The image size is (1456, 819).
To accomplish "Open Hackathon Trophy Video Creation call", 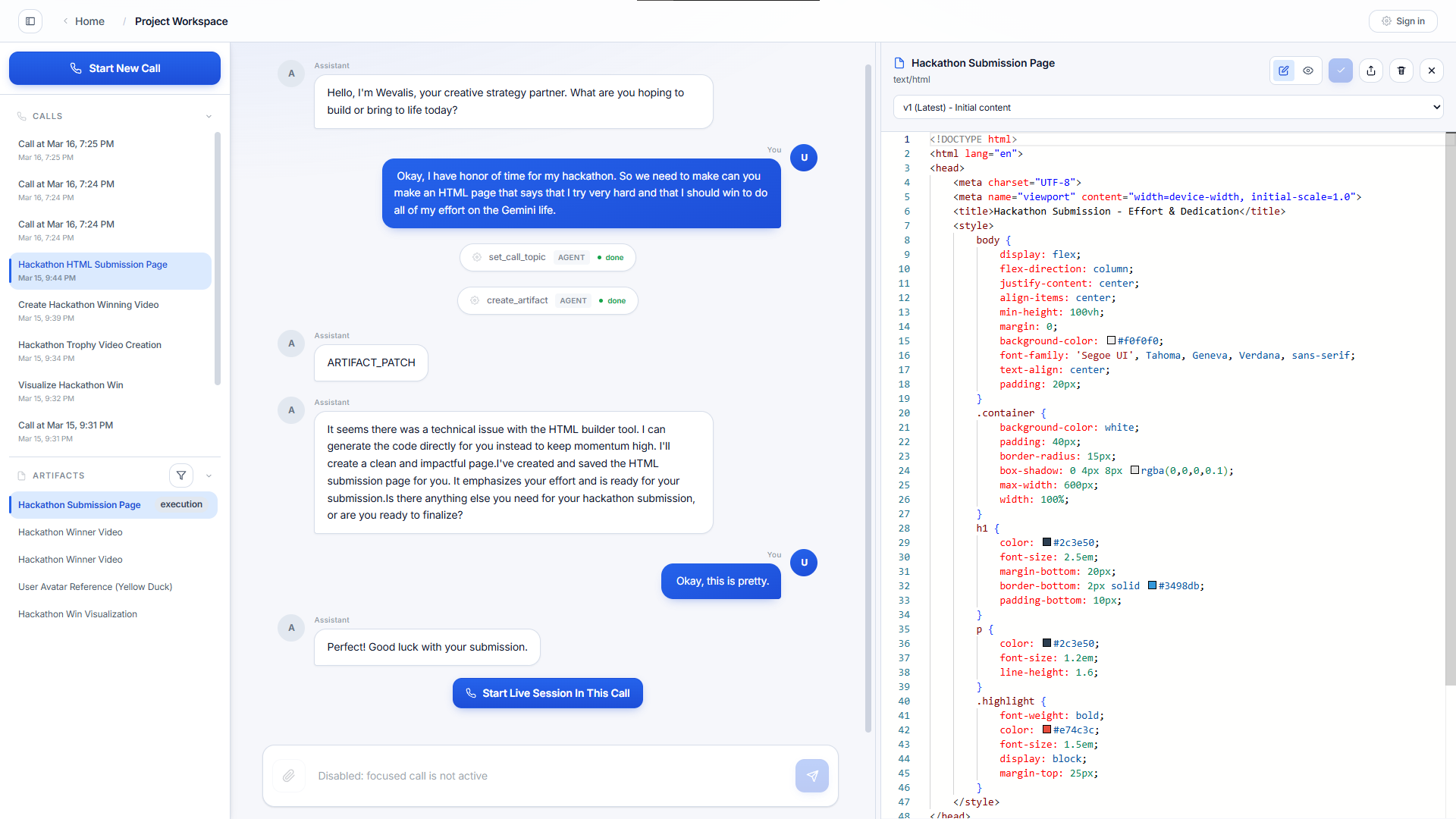I will tap(89, 345).
